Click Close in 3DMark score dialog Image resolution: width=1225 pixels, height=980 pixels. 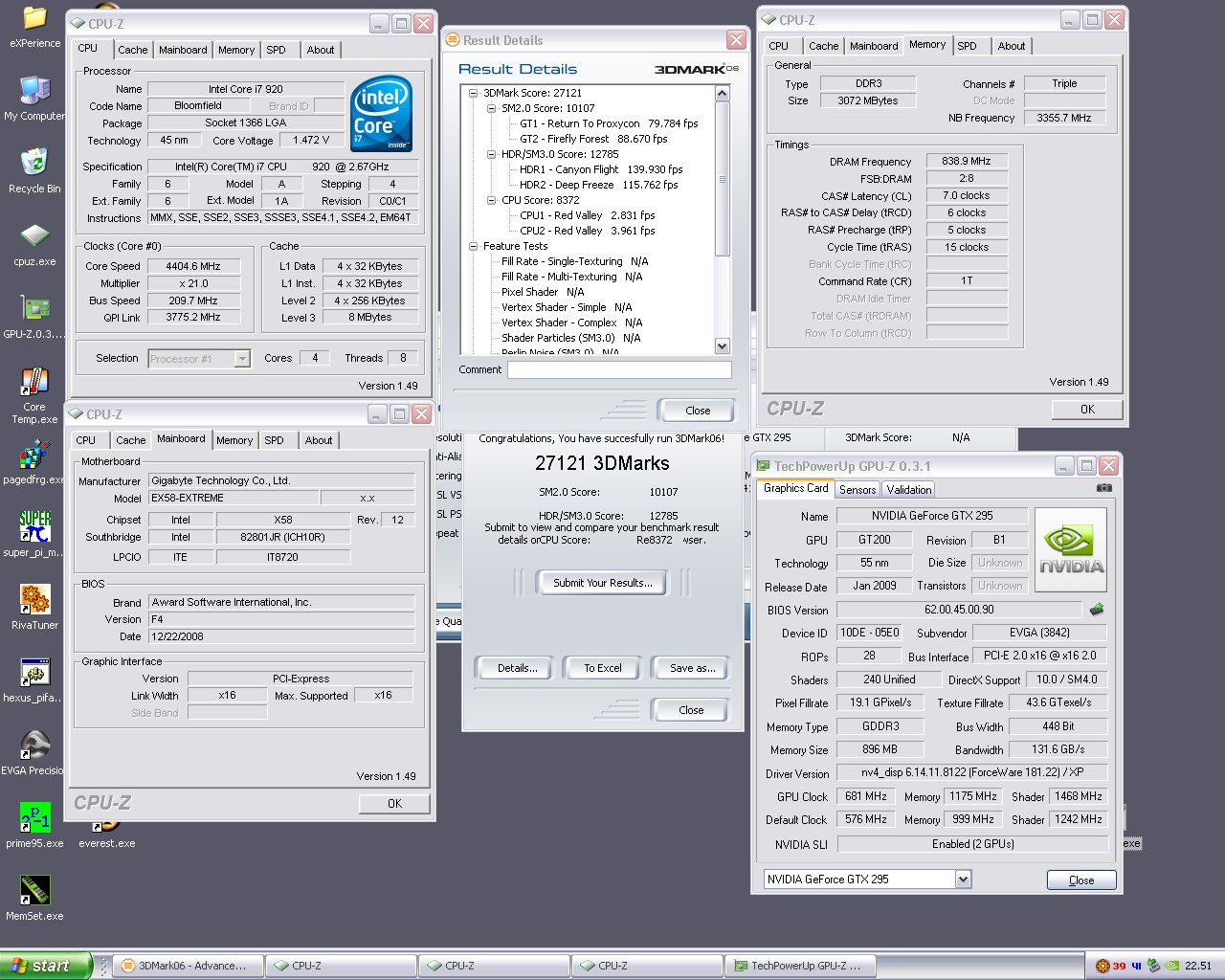click(x=691, y=710)
